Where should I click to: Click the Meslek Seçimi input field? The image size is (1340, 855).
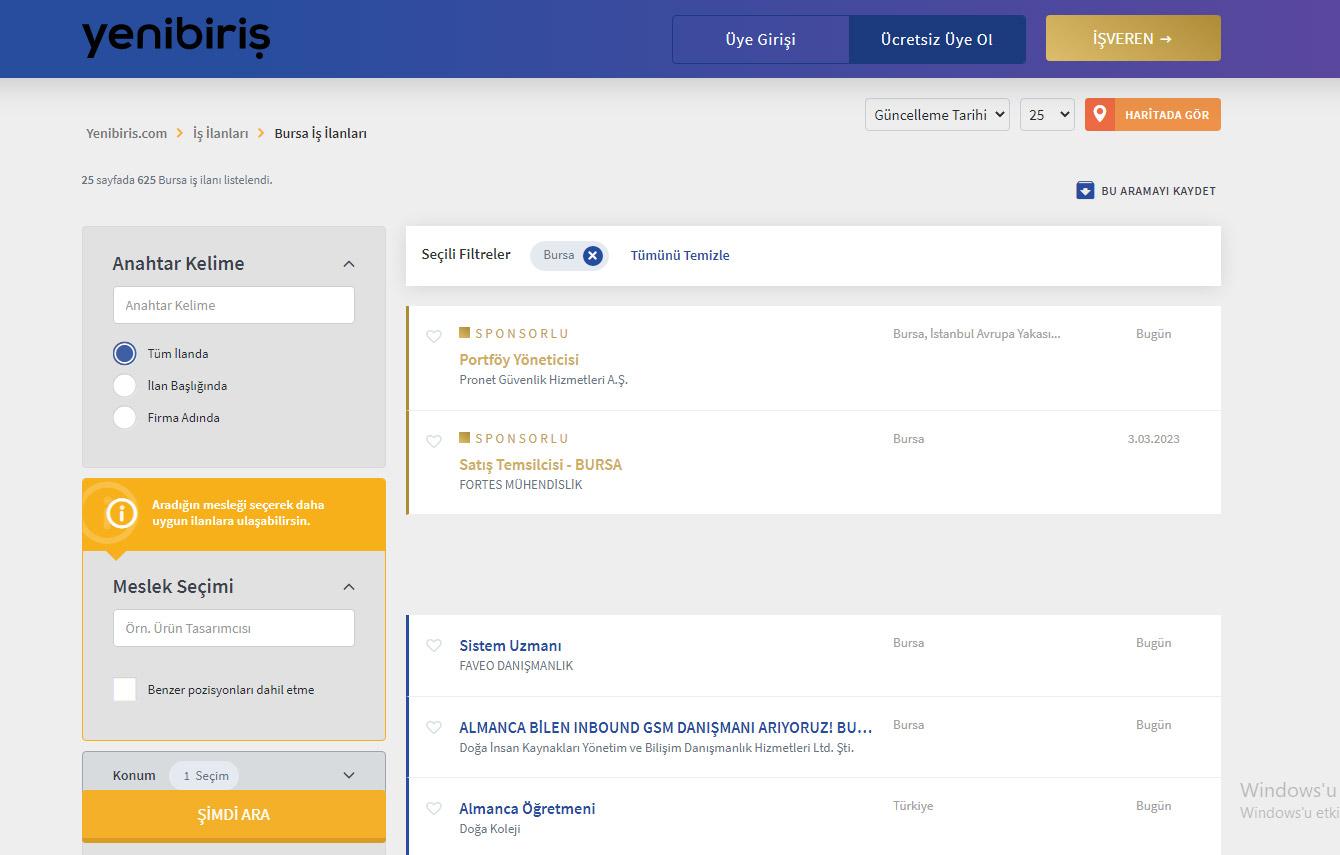click(x=234, y=629)
